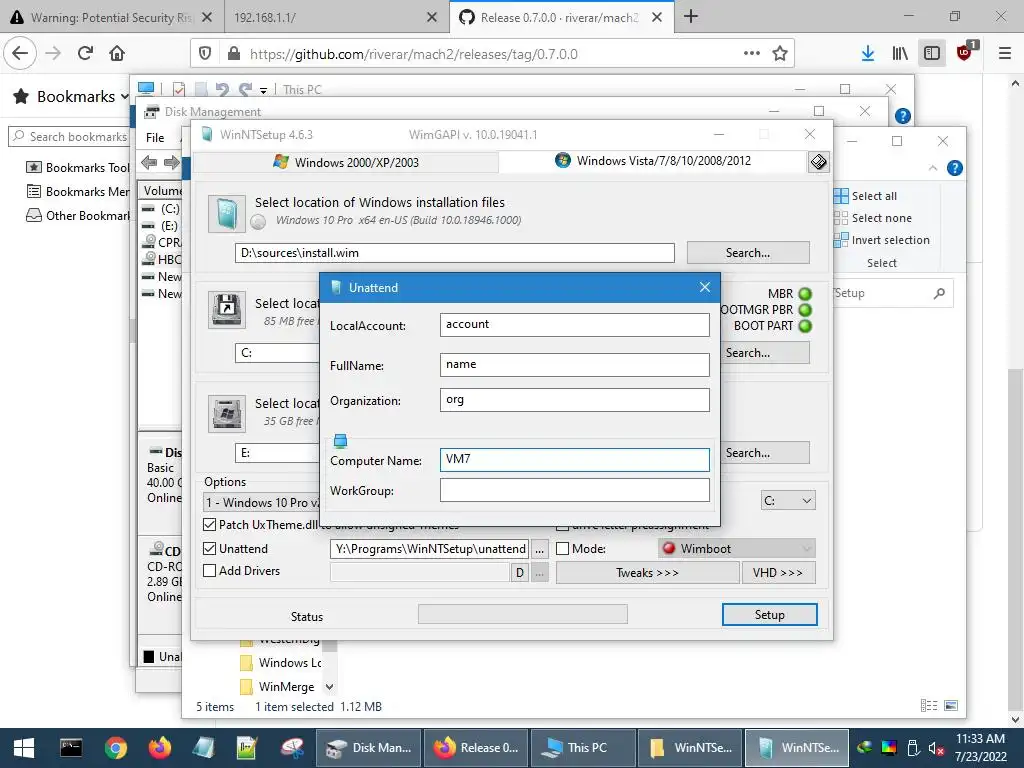Collapse the Explorer ribbon chevron
1024x768 pixels.
coord(933,168)
